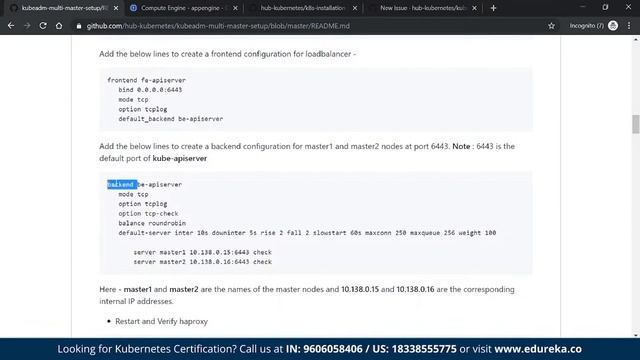Click the padlock site info icon

(x=79, y=26)
